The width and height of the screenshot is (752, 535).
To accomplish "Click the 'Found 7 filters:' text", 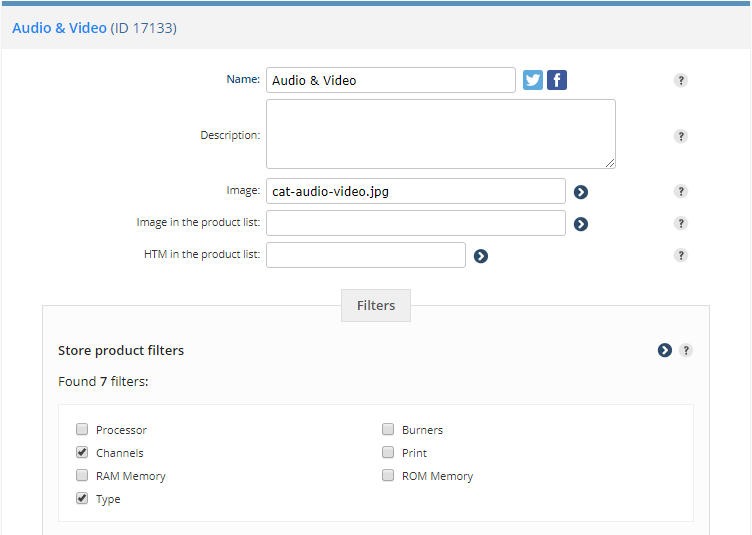I will coord(103,382).
